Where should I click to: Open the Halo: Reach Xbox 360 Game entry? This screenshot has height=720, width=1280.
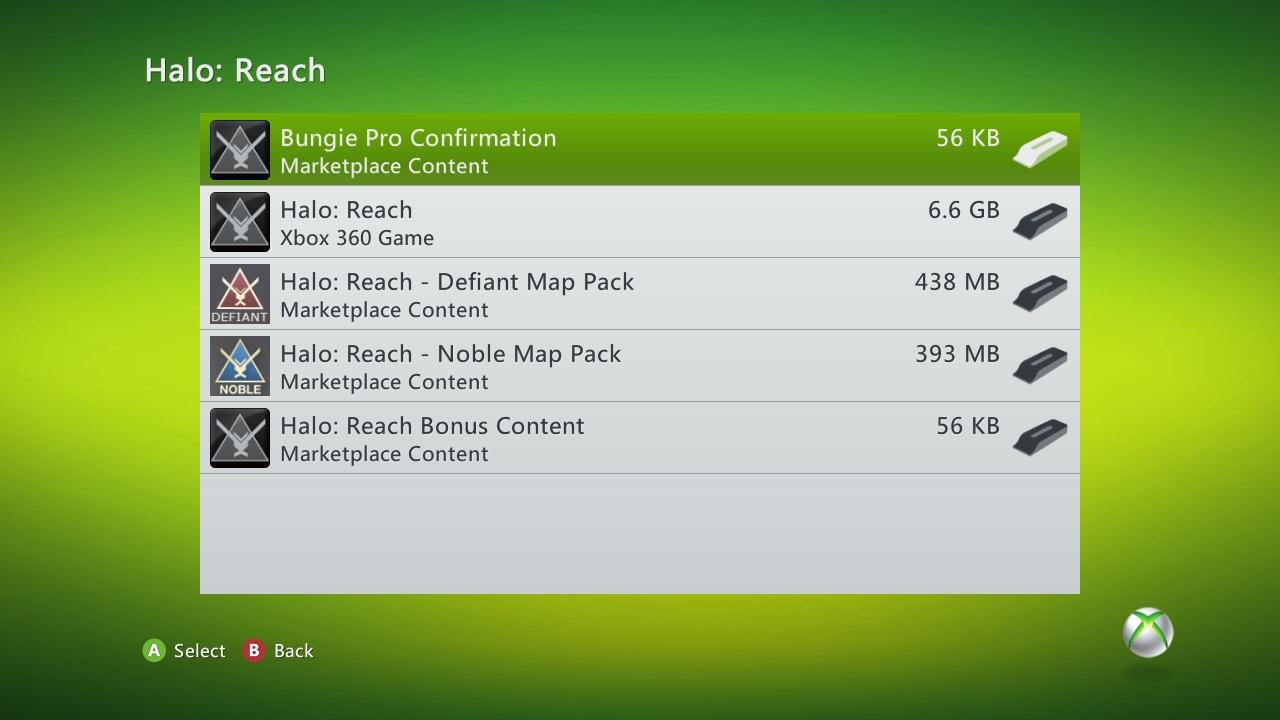[x=346, y=211]
